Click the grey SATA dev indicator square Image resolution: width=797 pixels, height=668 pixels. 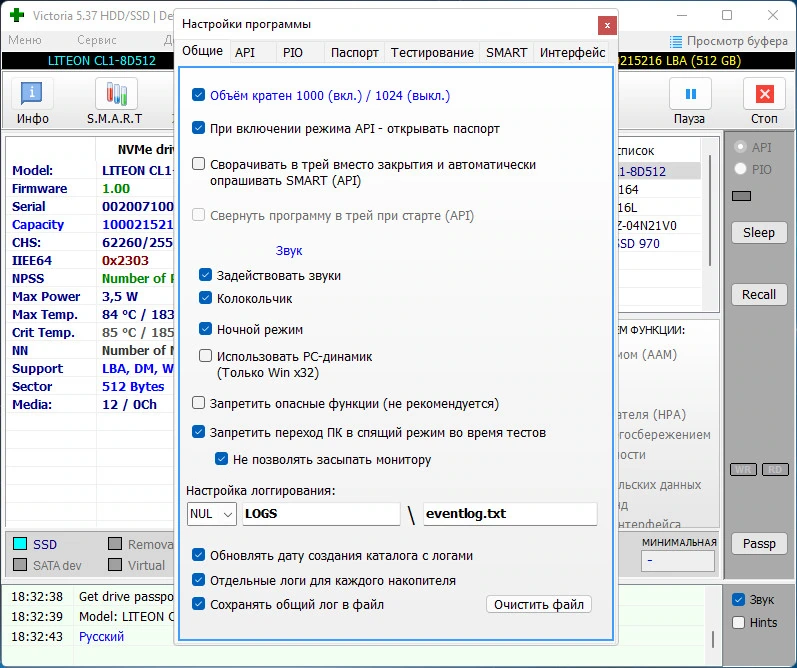coord(20,564)
